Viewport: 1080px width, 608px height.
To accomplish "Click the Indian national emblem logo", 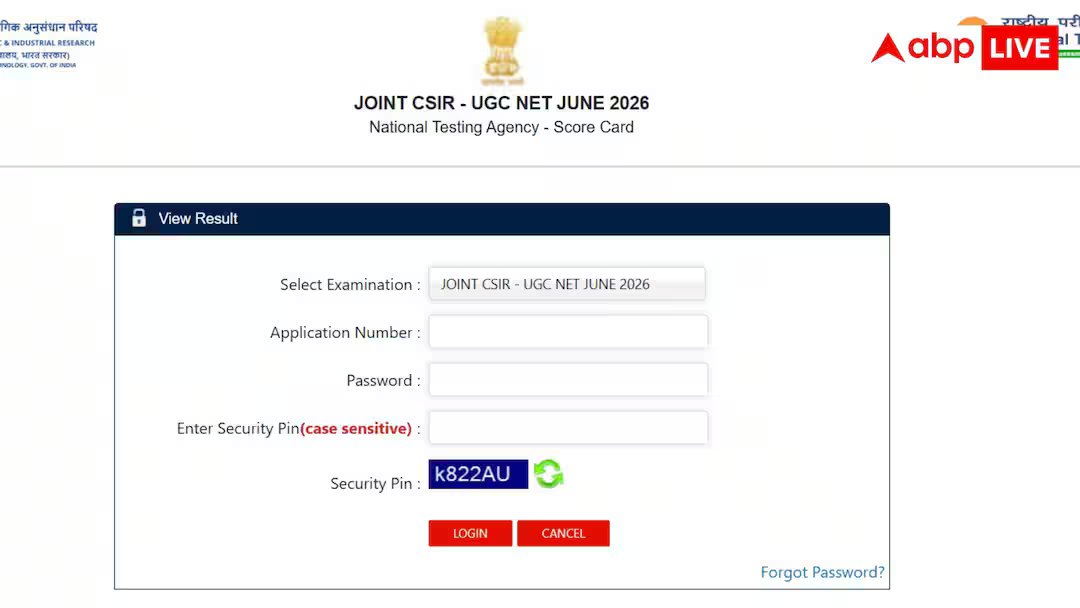I will (x=502, y=52).
